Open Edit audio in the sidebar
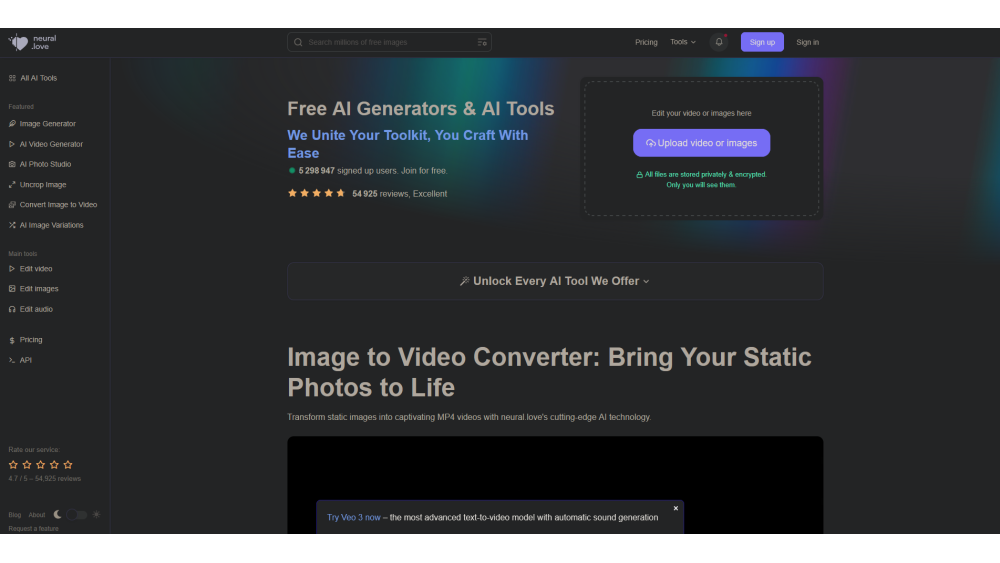The width and height of the screenshot is (1000, 563). (36, 309)
